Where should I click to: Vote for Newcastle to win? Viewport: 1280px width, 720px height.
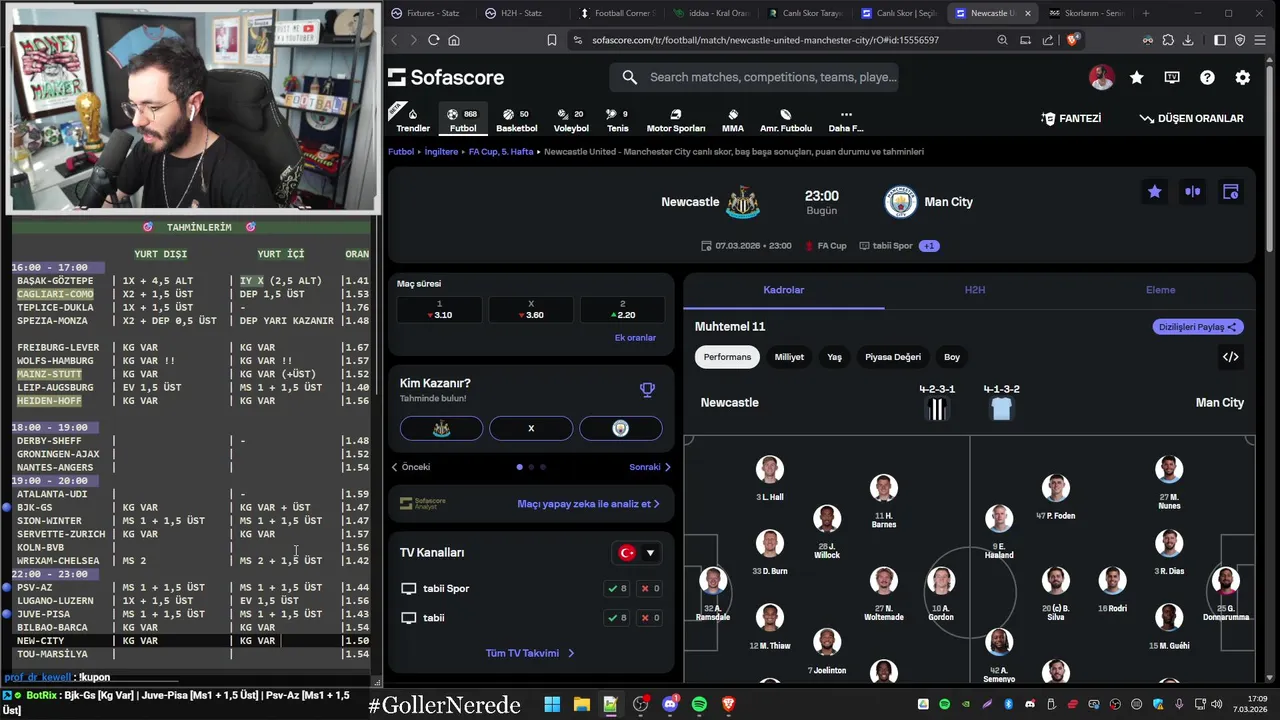(x=441, y=428)
